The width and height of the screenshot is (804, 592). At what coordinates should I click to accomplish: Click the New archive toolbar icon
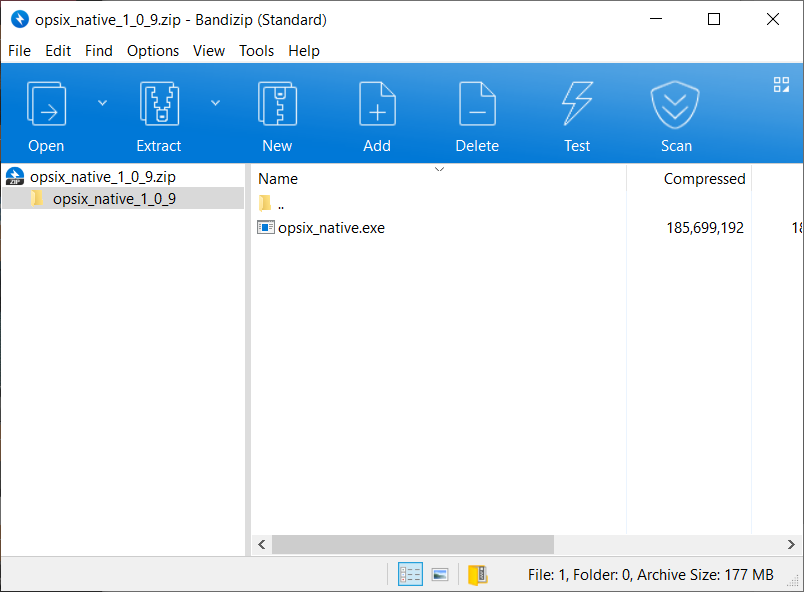277,104
